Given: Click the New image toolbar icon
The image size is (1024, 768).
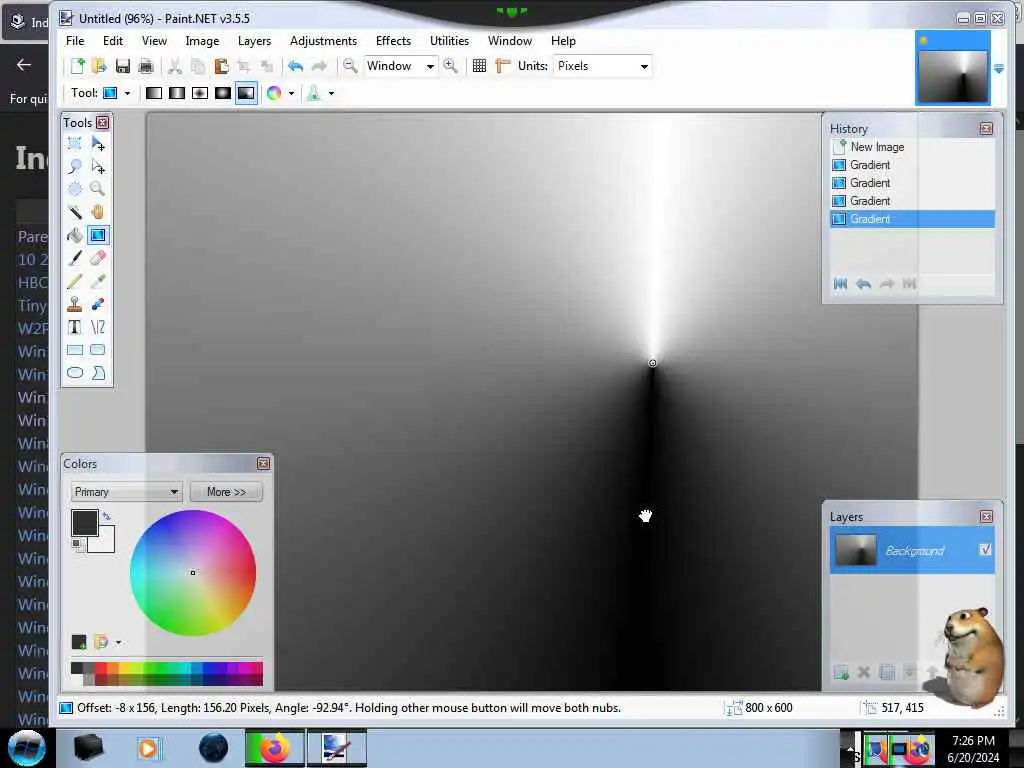Looking at the screenshot, I should 77,65.
